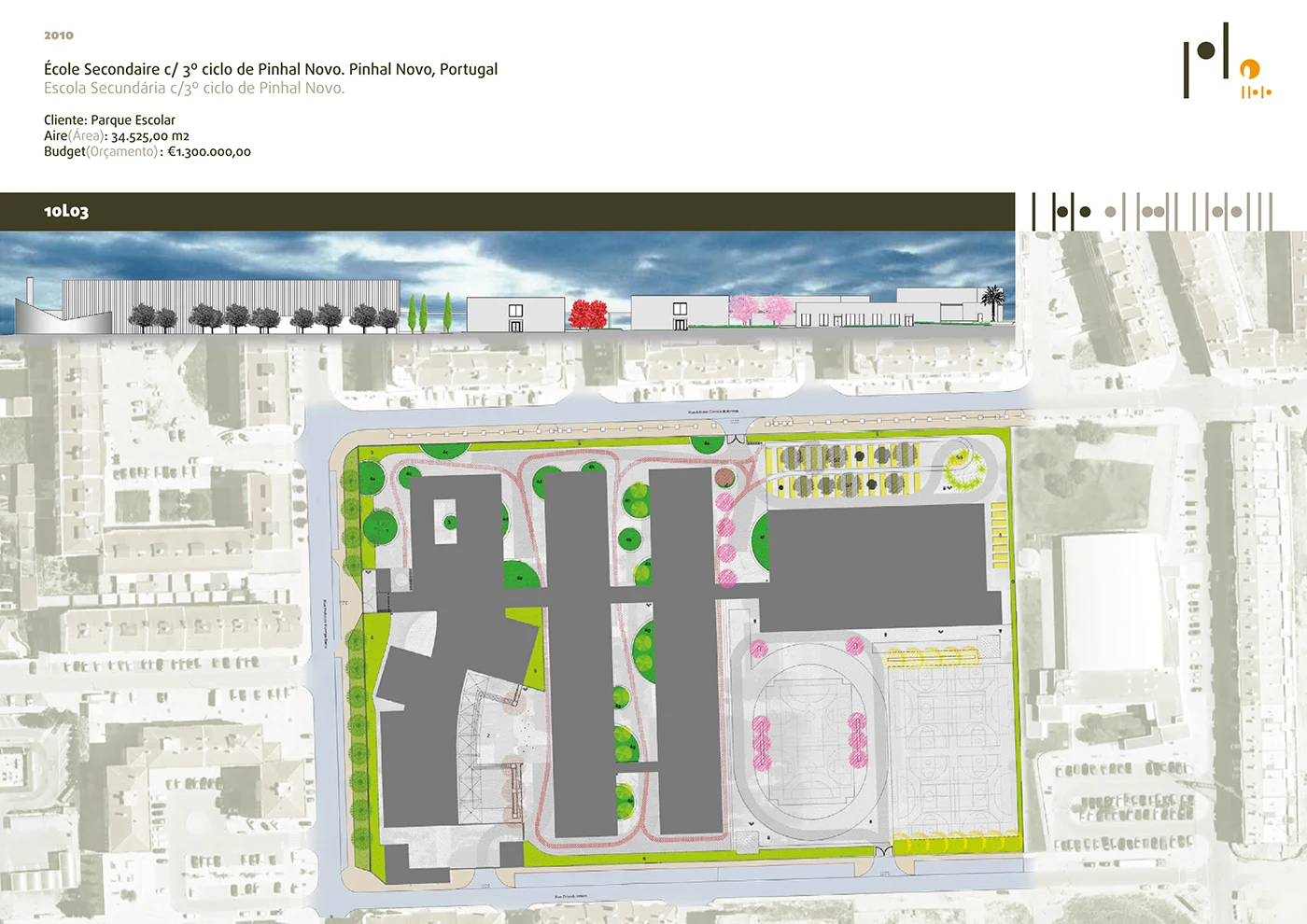Click the studio logo in the header

point(1228,61)
